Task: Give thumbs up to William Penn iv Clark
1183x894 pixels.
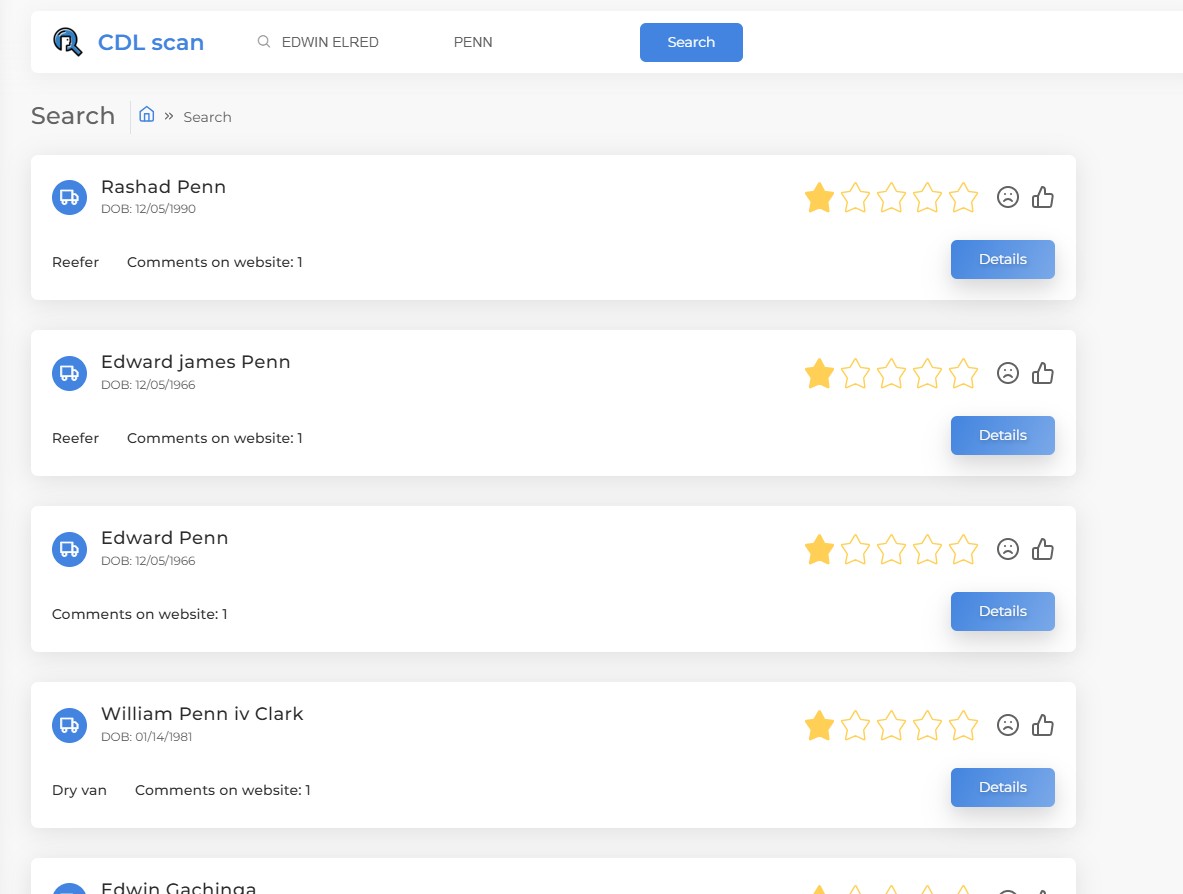Action: click(x=1043, y=725)
